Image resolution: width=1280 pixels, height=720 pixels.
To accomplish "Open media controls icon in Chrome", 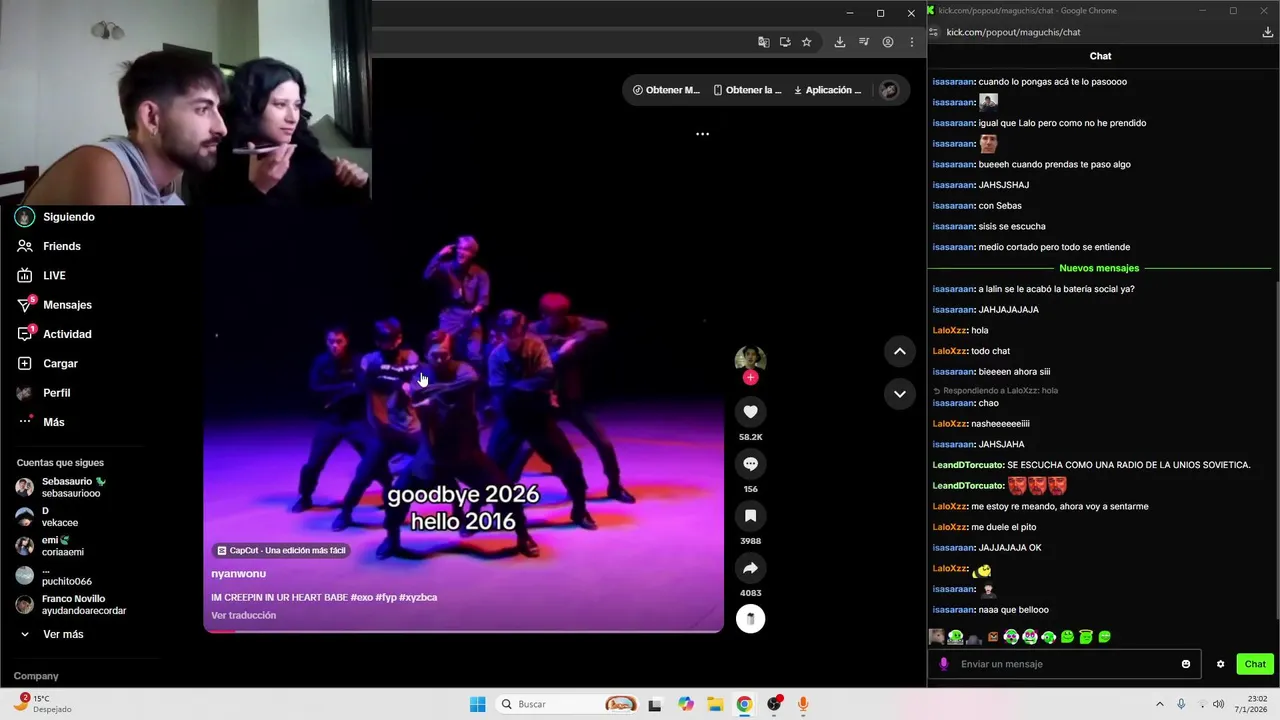I will pyautogui.click(x=864, y=42).
